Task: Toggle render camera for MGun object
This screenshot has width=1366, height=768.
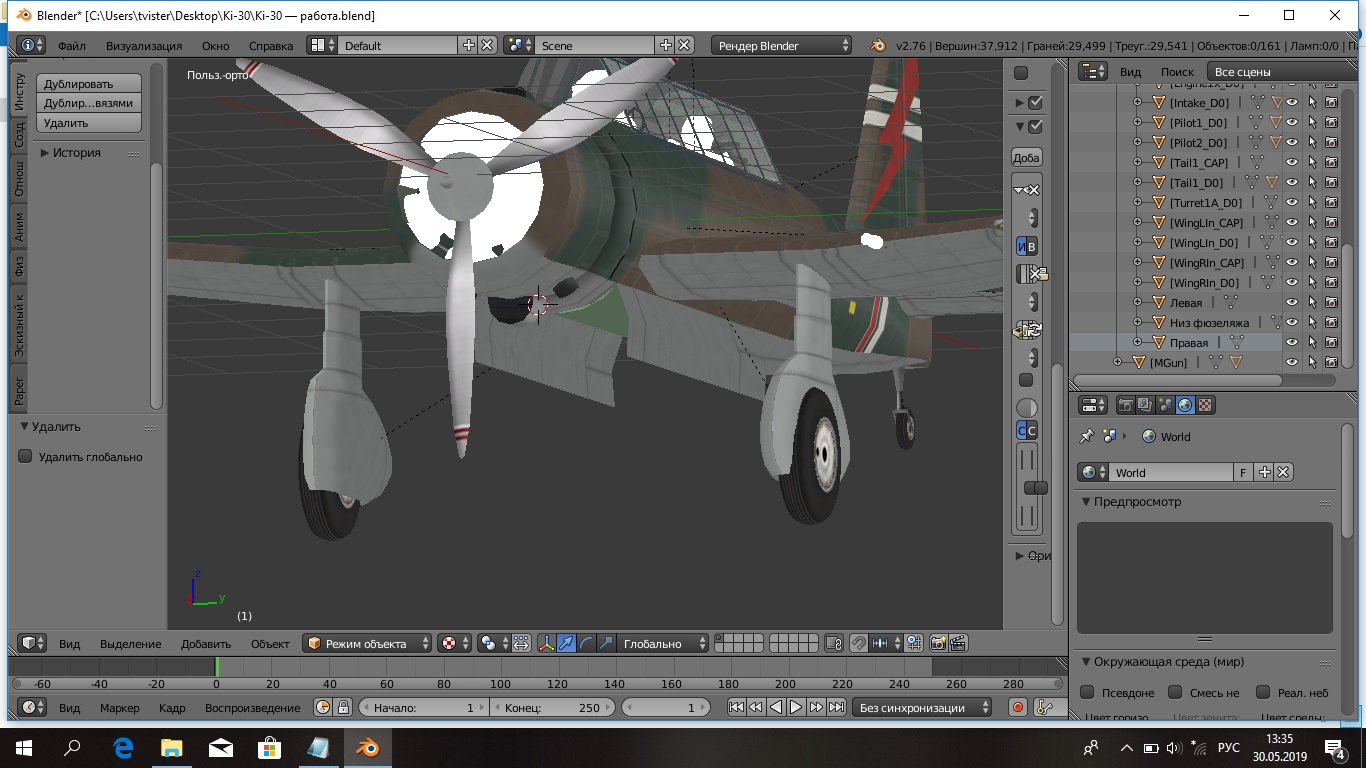Action: tap(1331, 362)
